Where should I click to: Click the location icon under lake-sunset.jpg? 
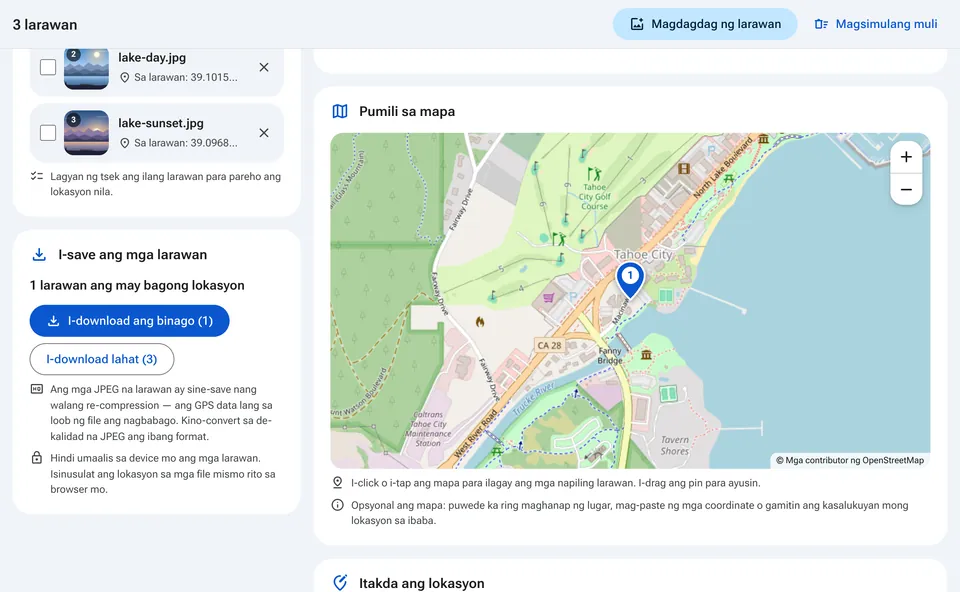point(124,143)
